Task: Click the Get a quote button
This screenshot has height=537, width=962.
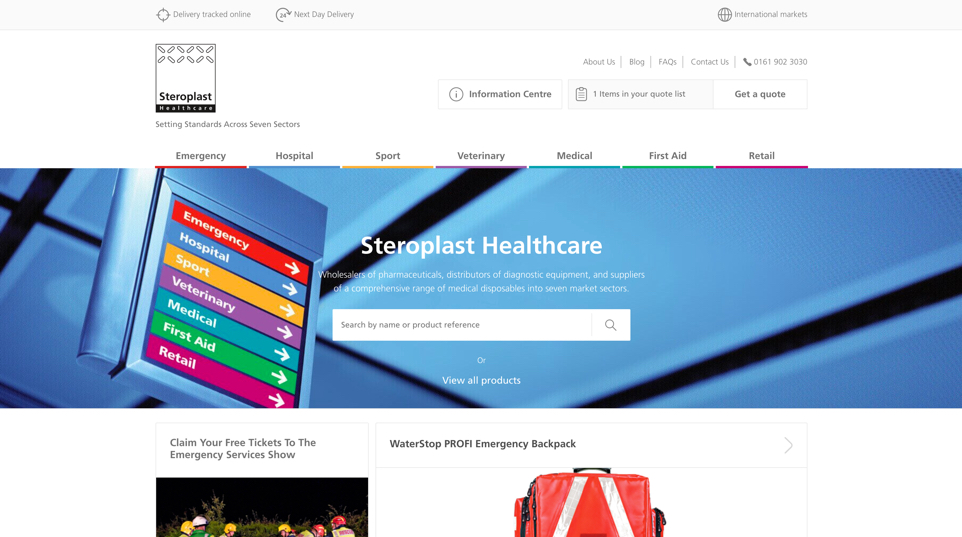Action: coord(760,94)
